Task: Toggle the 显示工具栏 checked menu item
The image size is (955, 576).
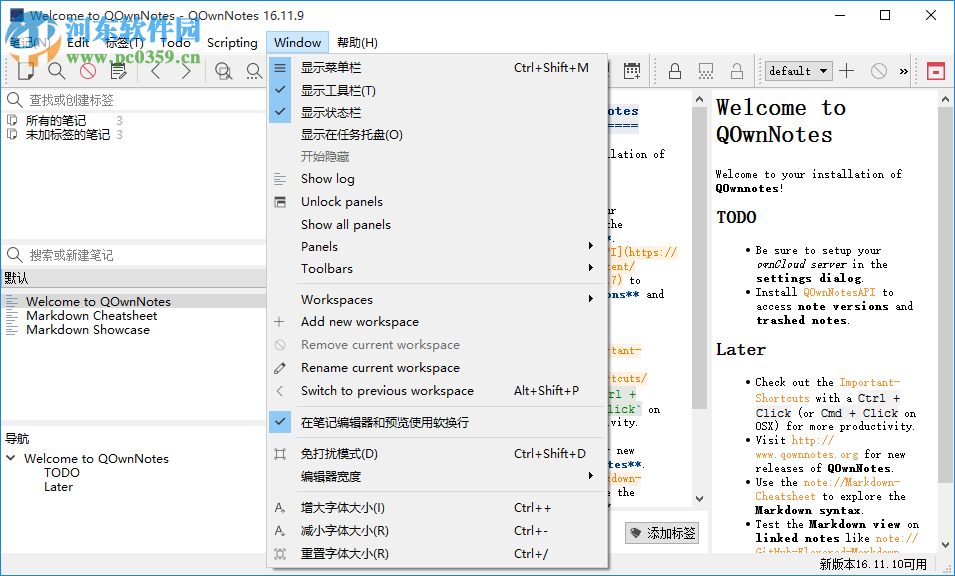Action: coord(338,90)
